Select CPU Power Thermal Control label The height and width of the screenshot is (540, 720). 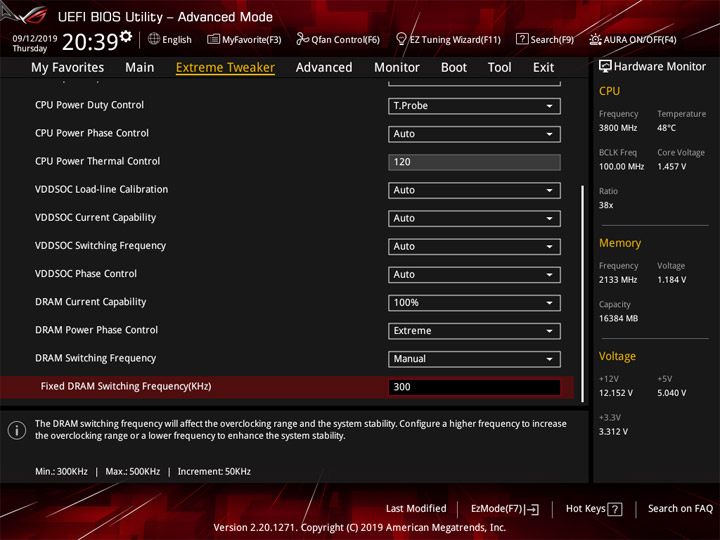coord(97,161)
